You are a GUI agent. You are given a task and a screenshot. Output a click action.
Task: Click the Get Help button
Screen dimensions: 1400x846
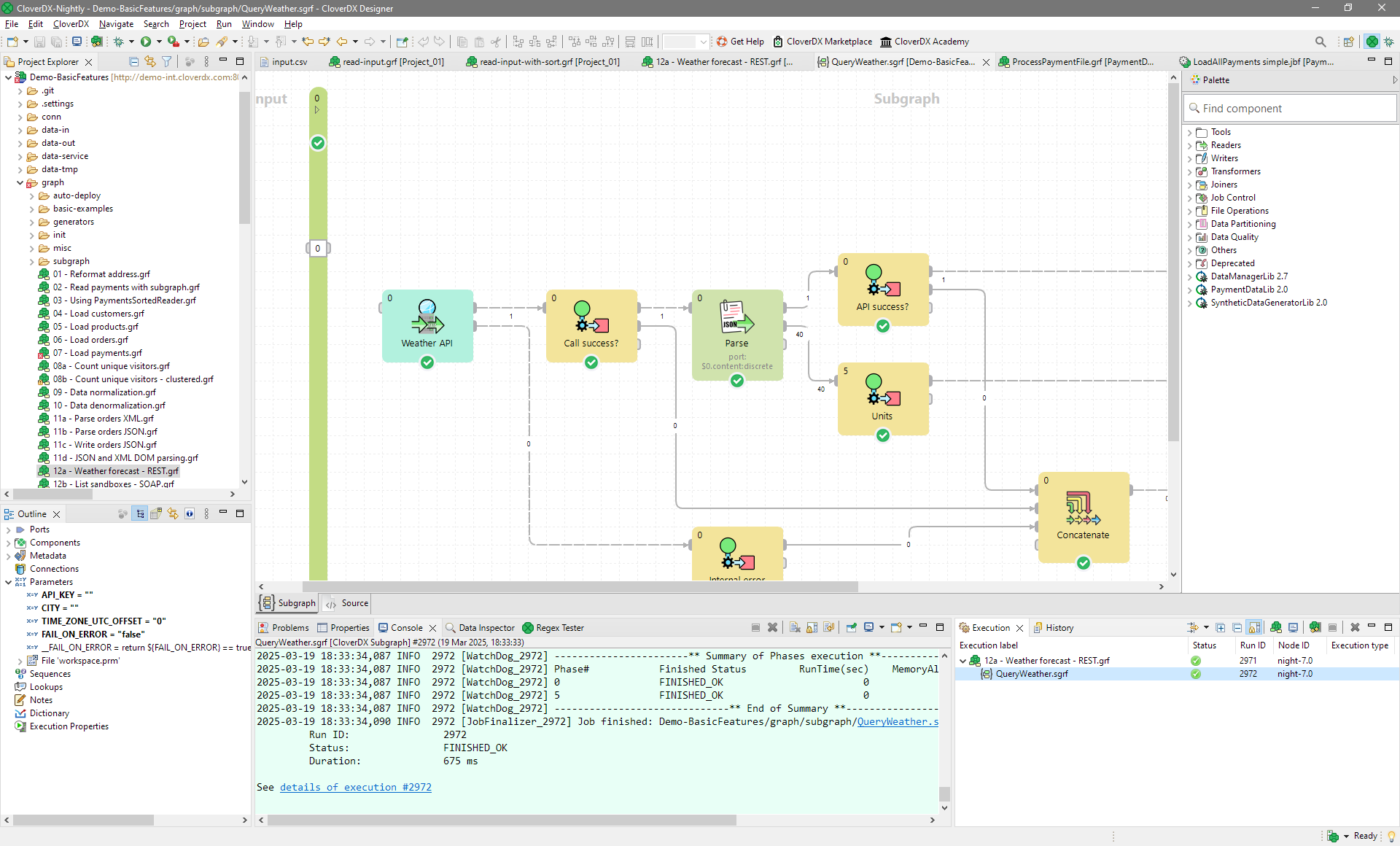740,42
